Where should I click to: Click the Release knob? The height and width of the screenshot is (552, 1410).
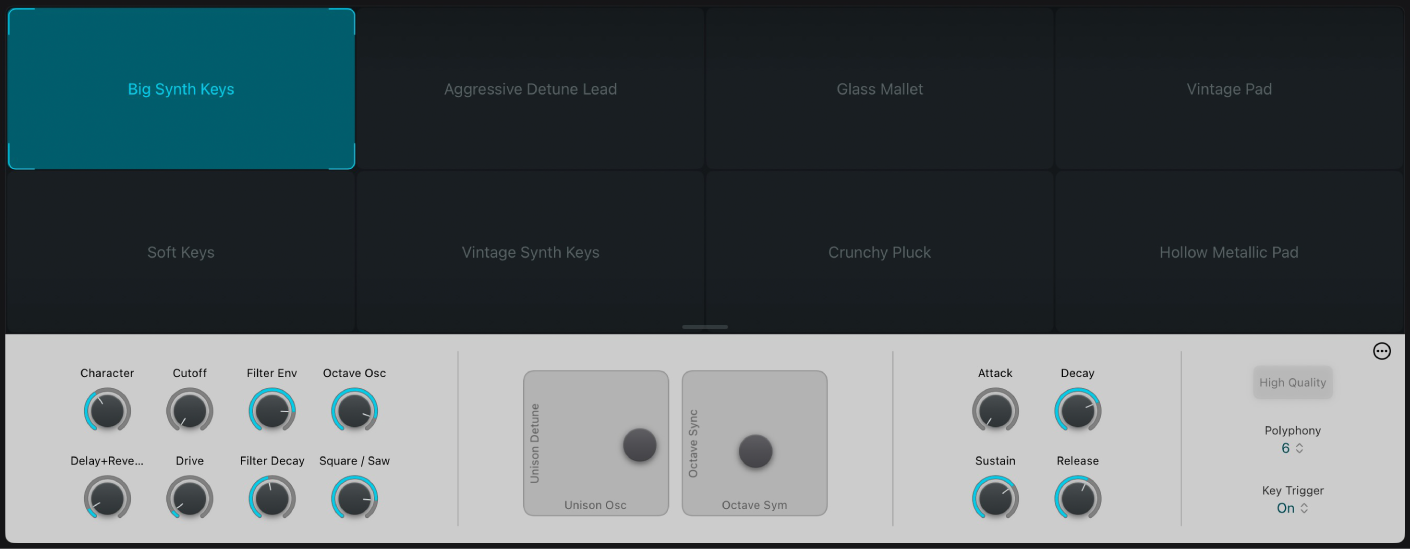click(1077, 497)
